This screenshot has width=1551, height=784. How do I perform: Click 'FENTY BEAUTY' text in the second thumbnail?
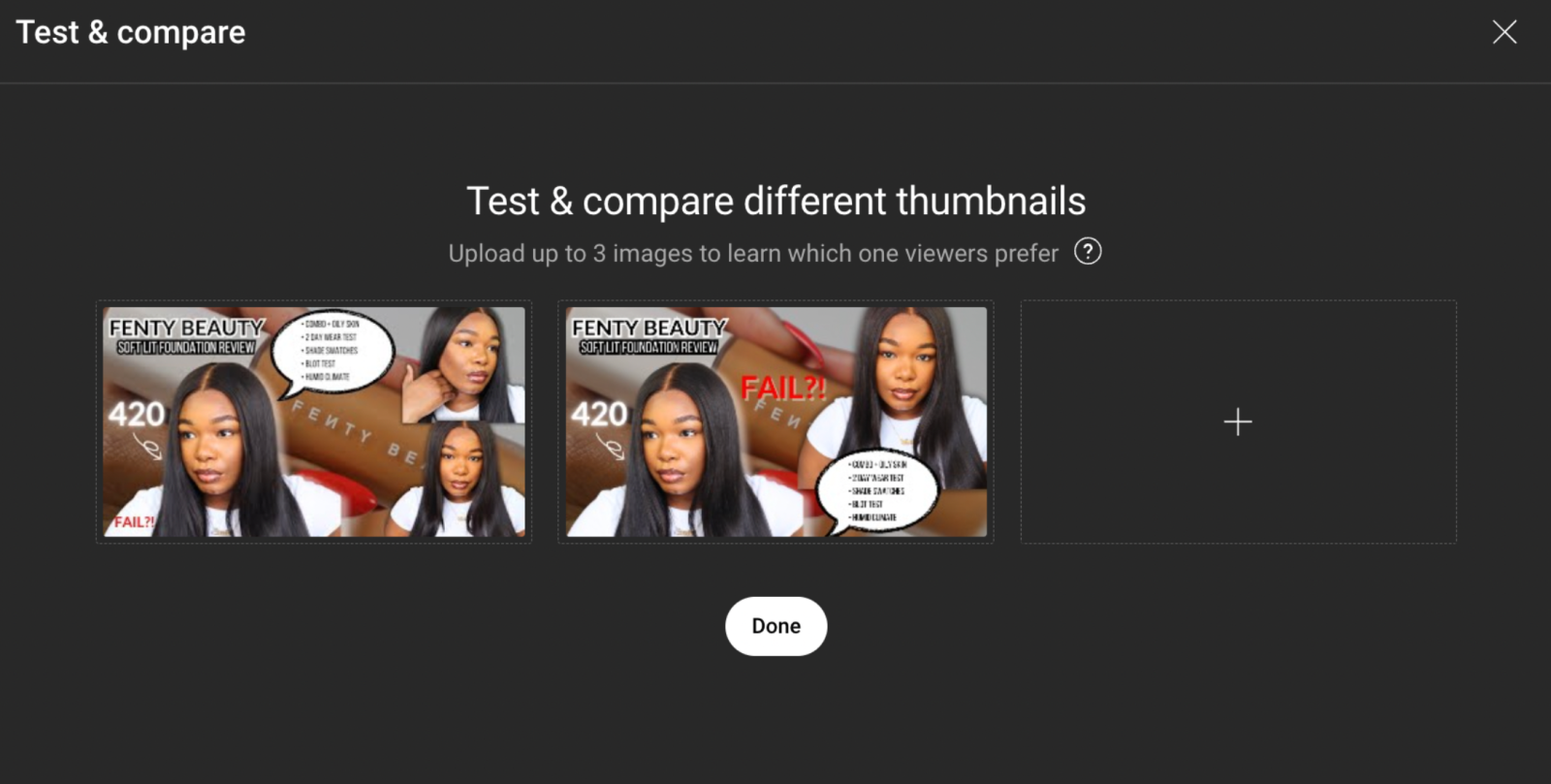[649, 328]
